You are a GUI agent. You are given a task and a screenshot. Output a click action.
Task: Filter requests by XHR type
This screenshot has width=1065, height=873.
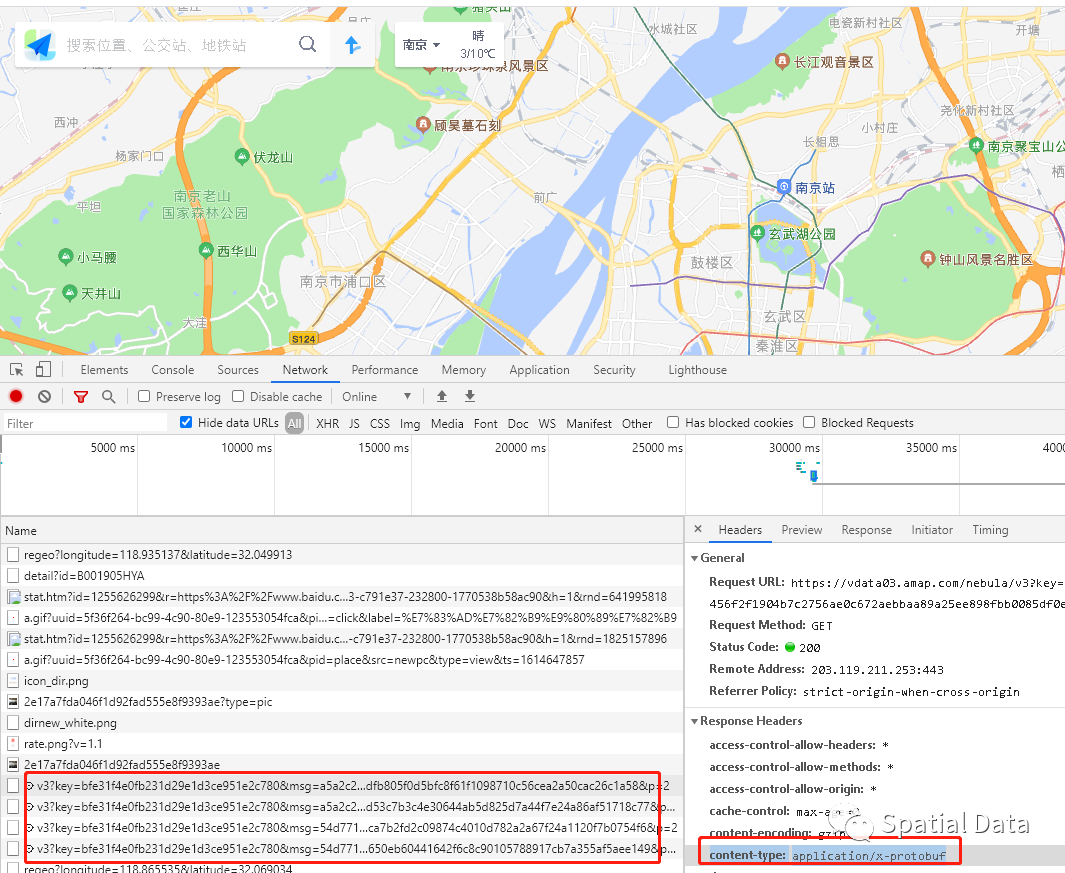[327, 423]
